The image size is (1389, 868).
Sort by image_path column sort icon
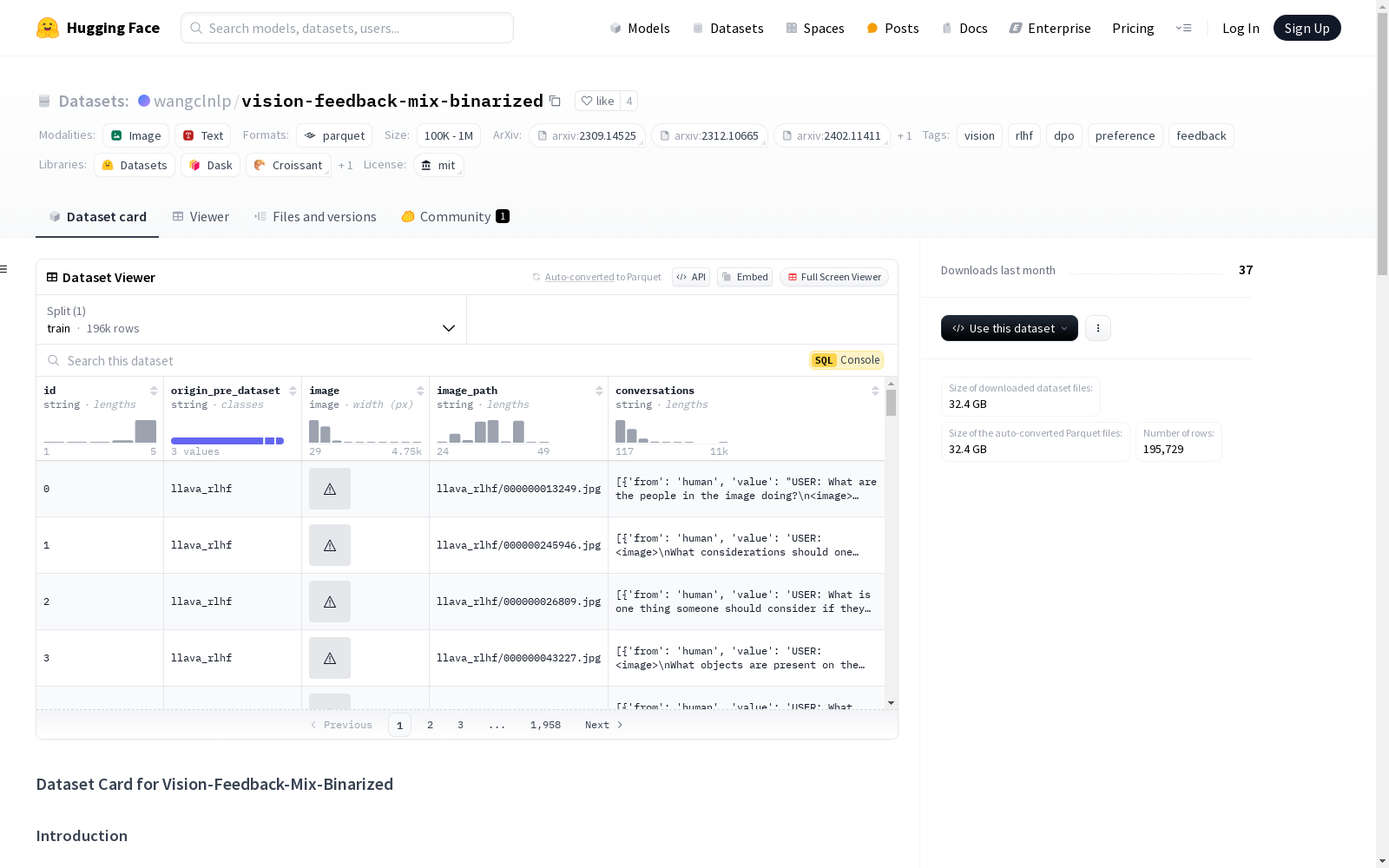[x=599, y=391]
